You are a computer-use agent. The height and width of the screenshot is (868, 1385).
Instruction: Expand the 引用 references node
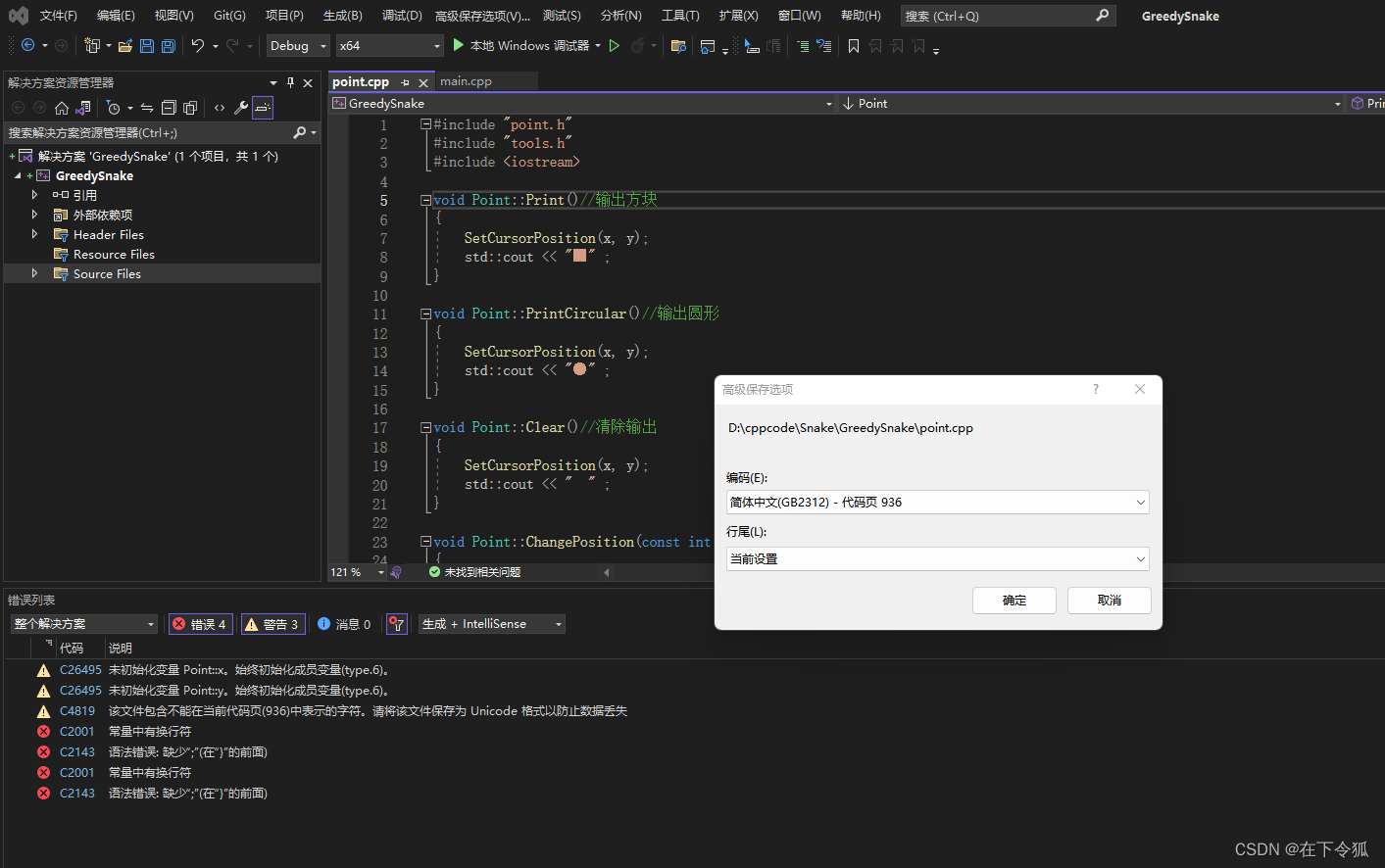point(34,195)
